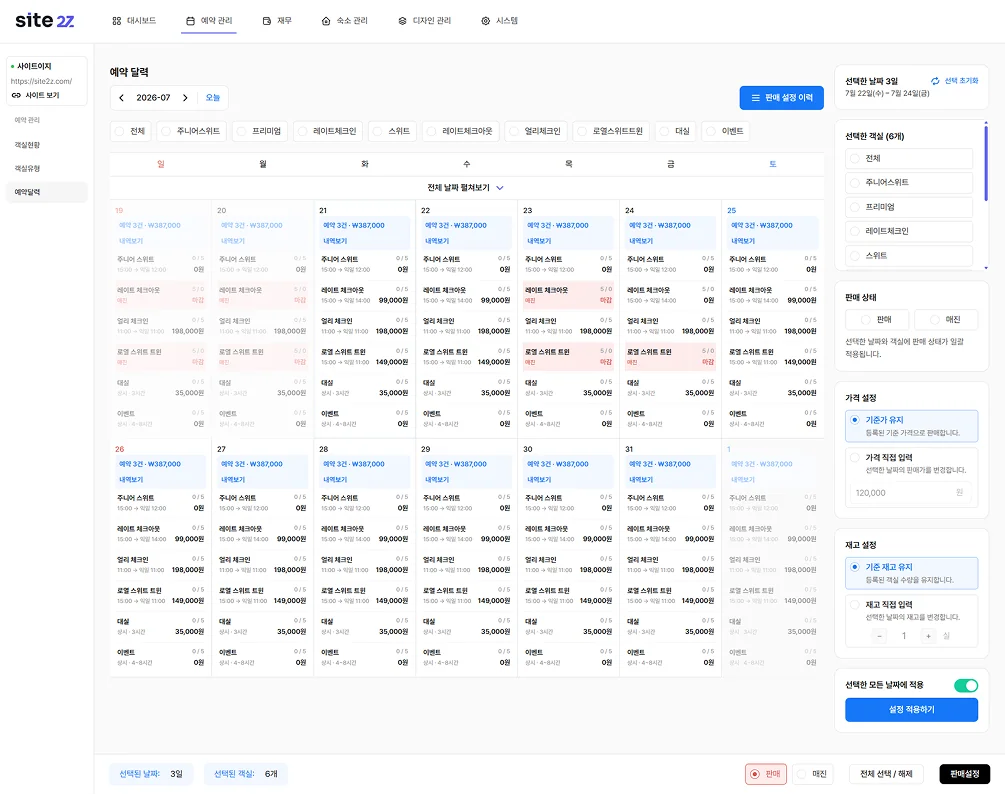Click the gear icon for 시스템
This screenshot has height=795, width=1005.
(485, 21)
